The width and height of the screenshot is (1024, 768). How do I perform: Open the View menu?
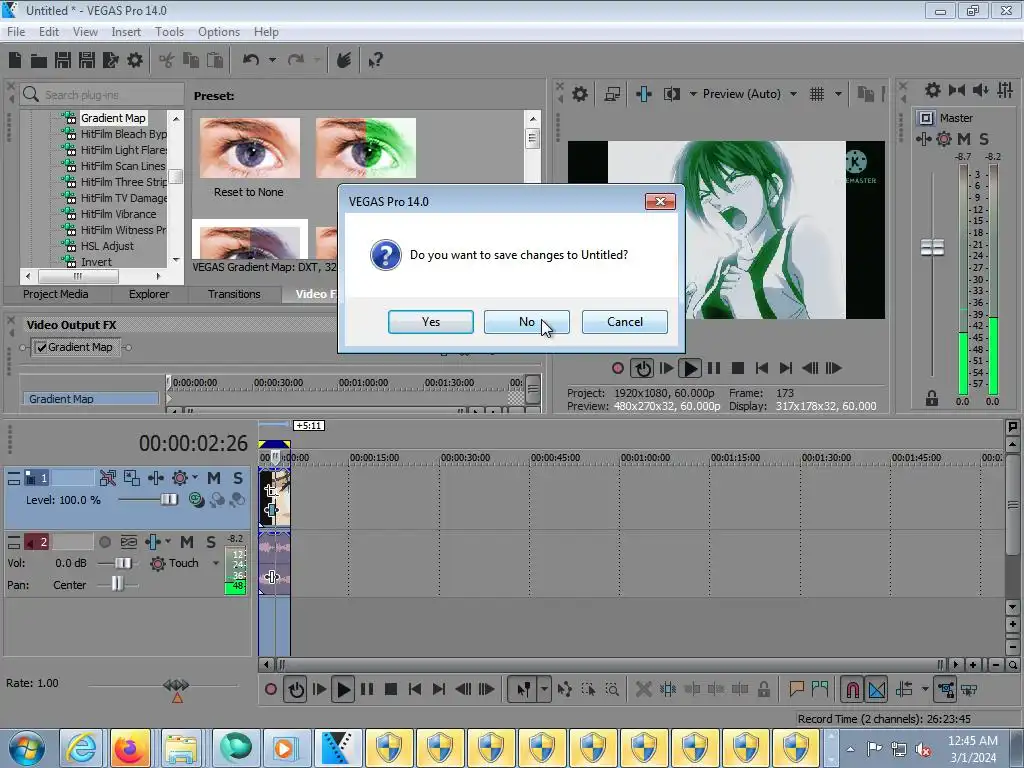point(85,31)
